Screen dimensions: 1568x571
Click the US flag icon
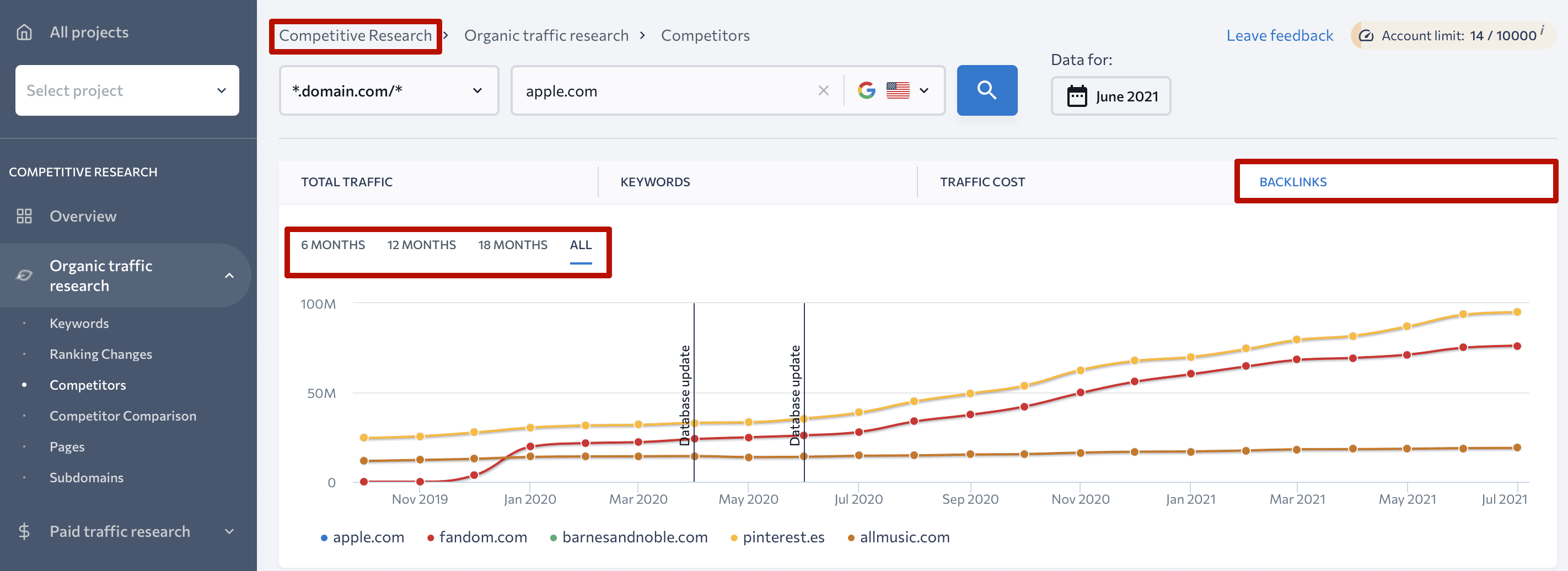(x=898, y=90)
